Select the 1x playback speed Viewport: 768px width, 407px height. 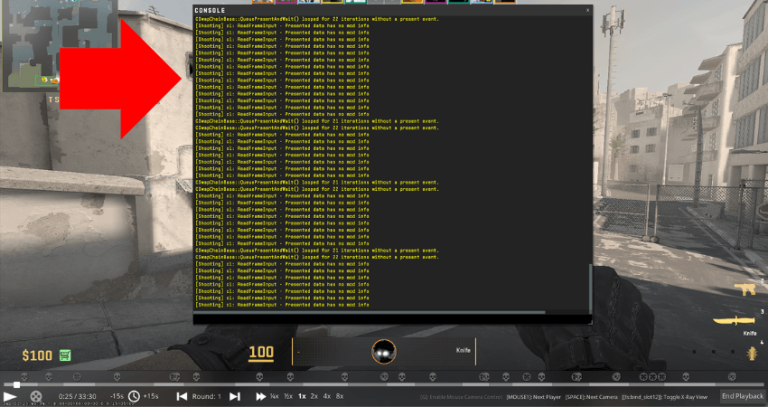click(x=302, y=396)
